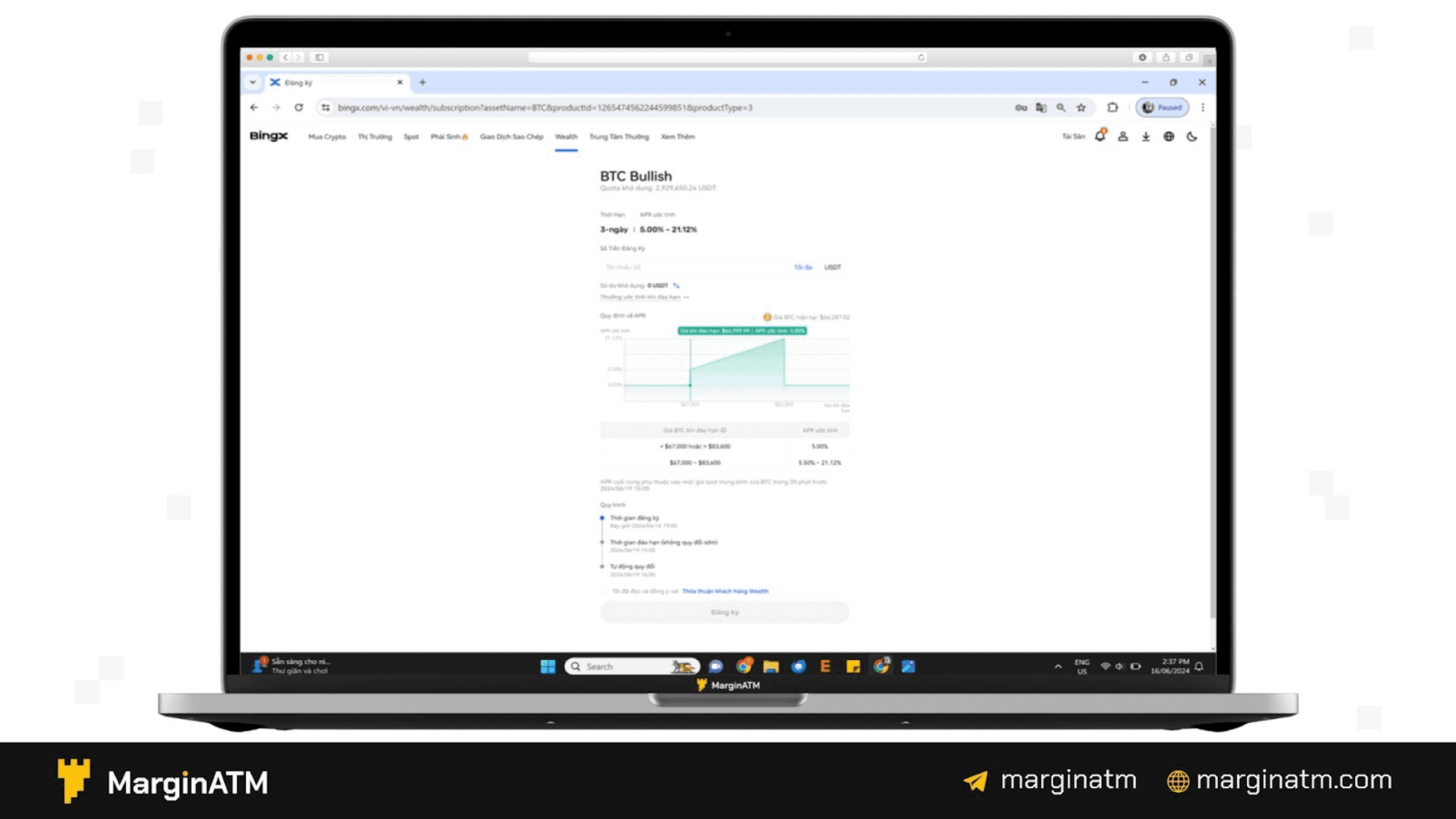1456x819 pixels.
Task: Click the BingX logo
Action: click(x=268, y=136)
